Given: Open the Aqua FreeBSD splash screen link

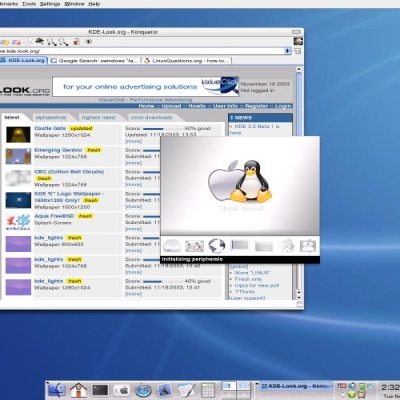Looking at the screenshot, I should [x=55, y=216].
